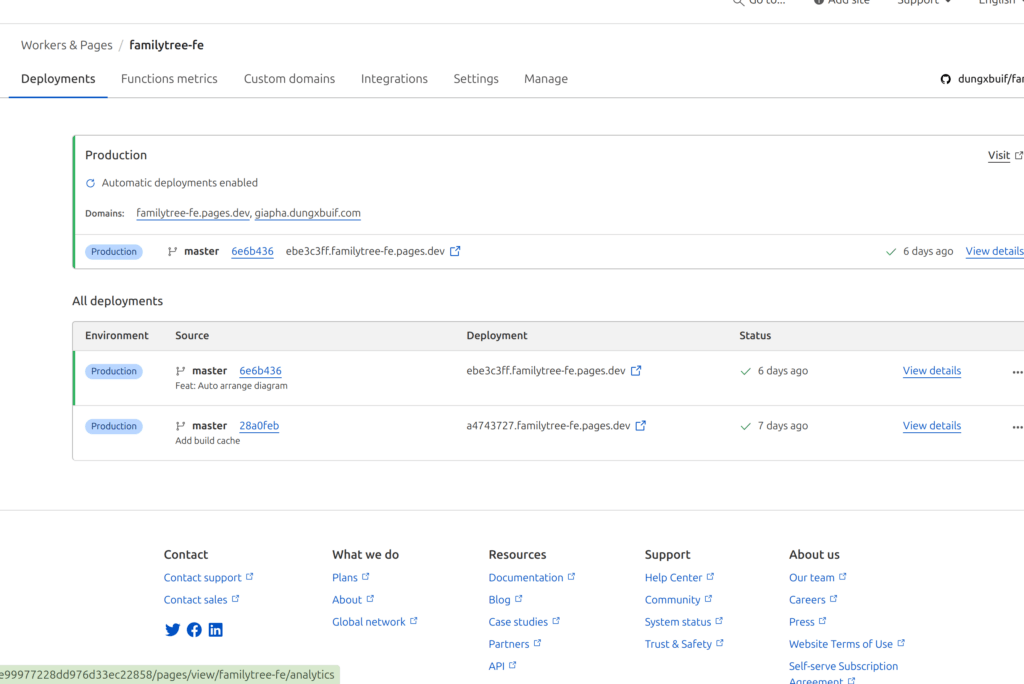This screenshot has height=684, width=1024.
Task: Select the Integrations tab
Action: coord(394,79)
